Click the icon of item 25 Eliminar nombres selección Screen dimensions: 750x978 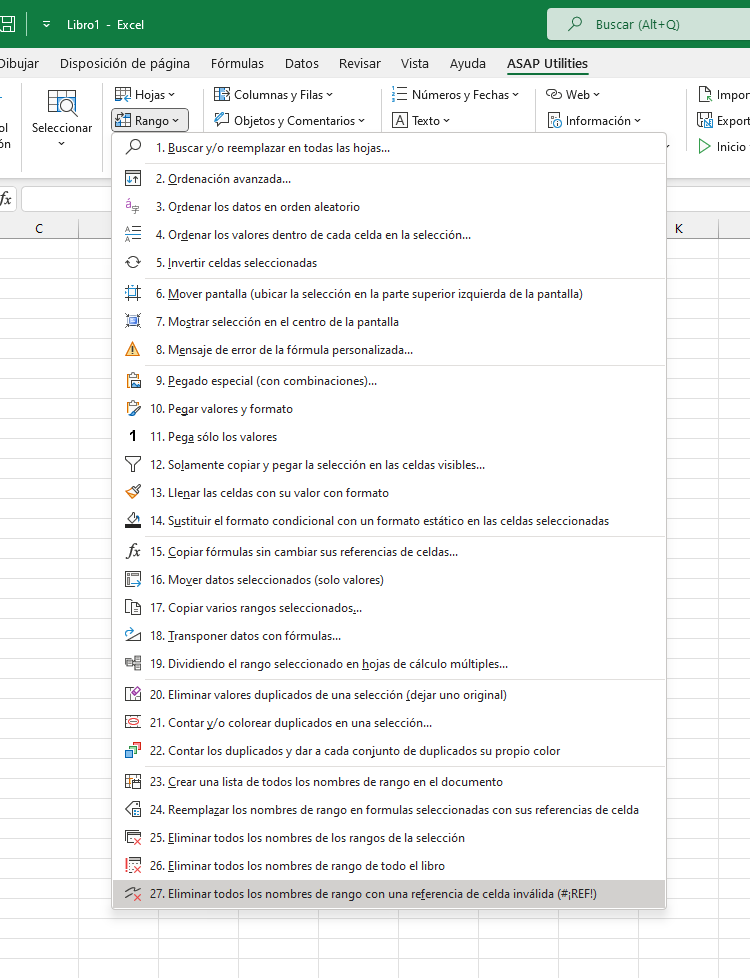(x=133, y=838)
